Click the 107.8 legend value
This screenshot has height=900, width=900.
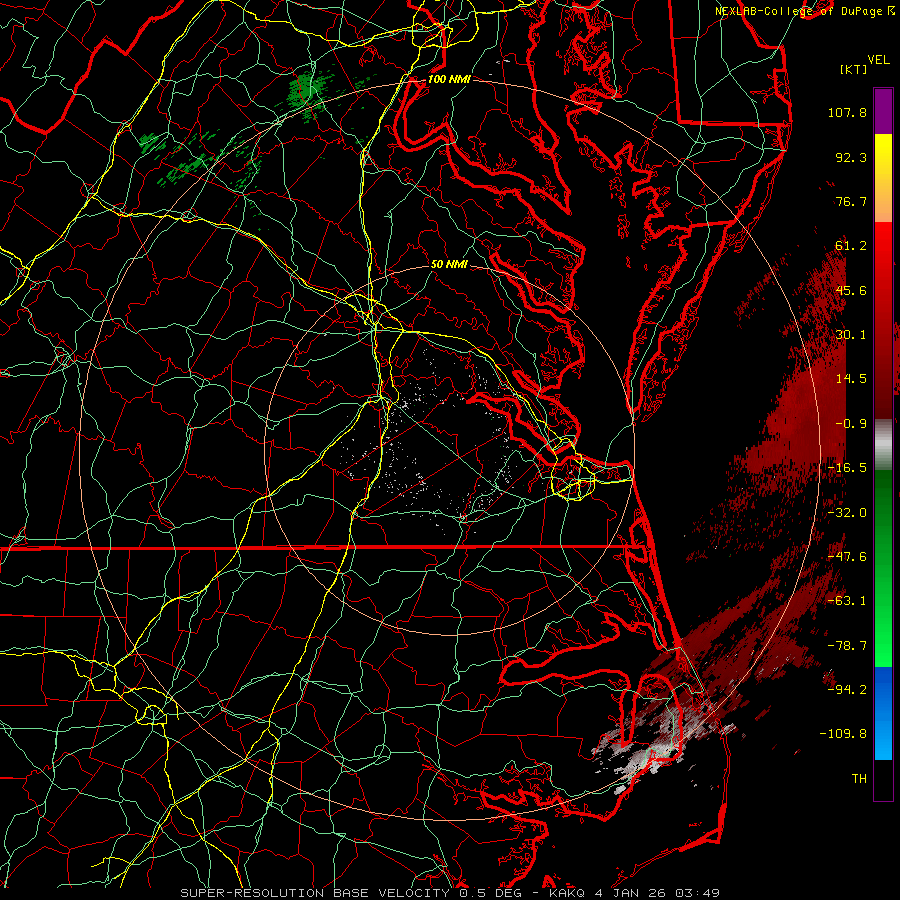pos(847,112)
